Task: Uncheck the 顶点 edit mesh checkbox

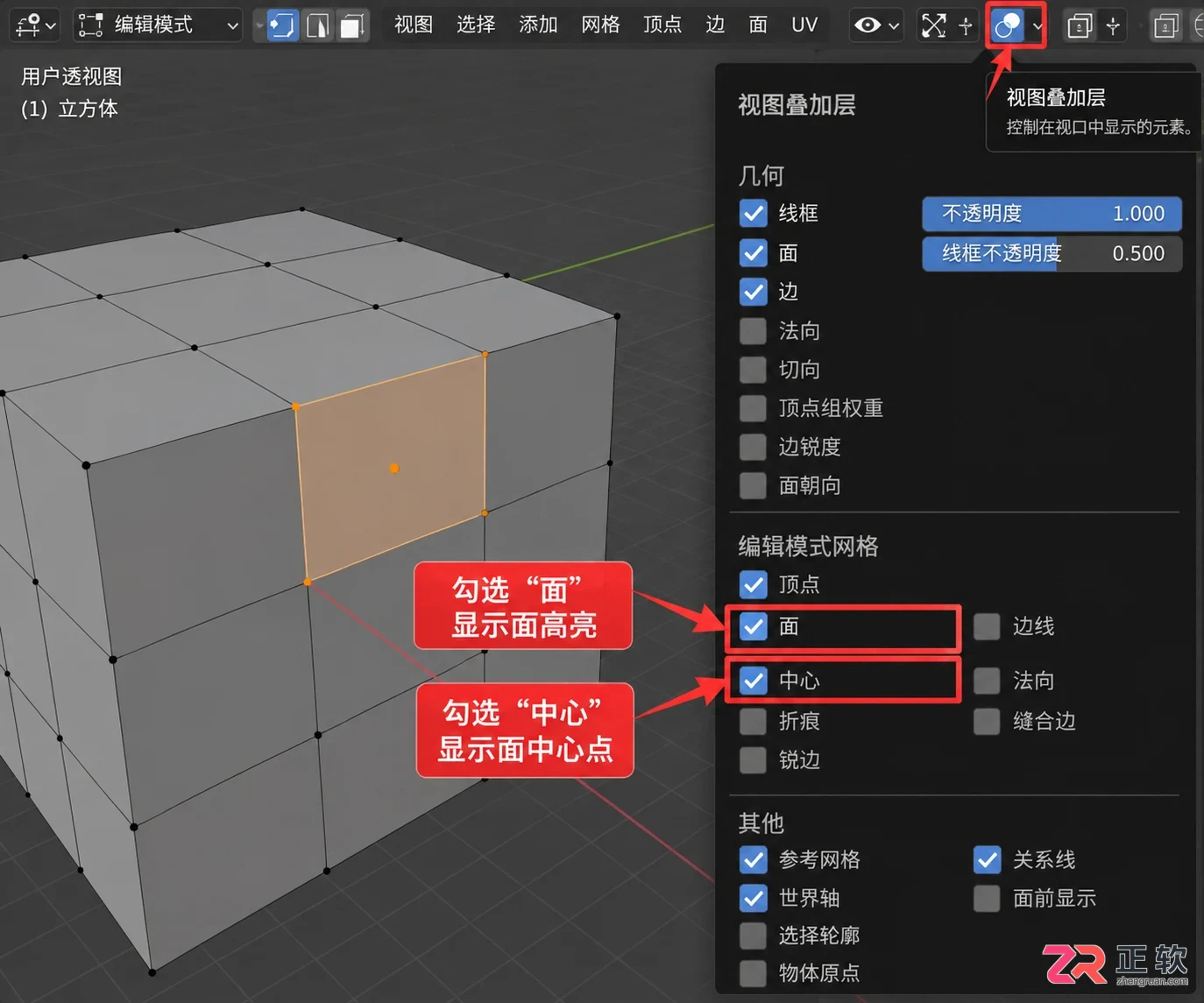Action: 754,583
